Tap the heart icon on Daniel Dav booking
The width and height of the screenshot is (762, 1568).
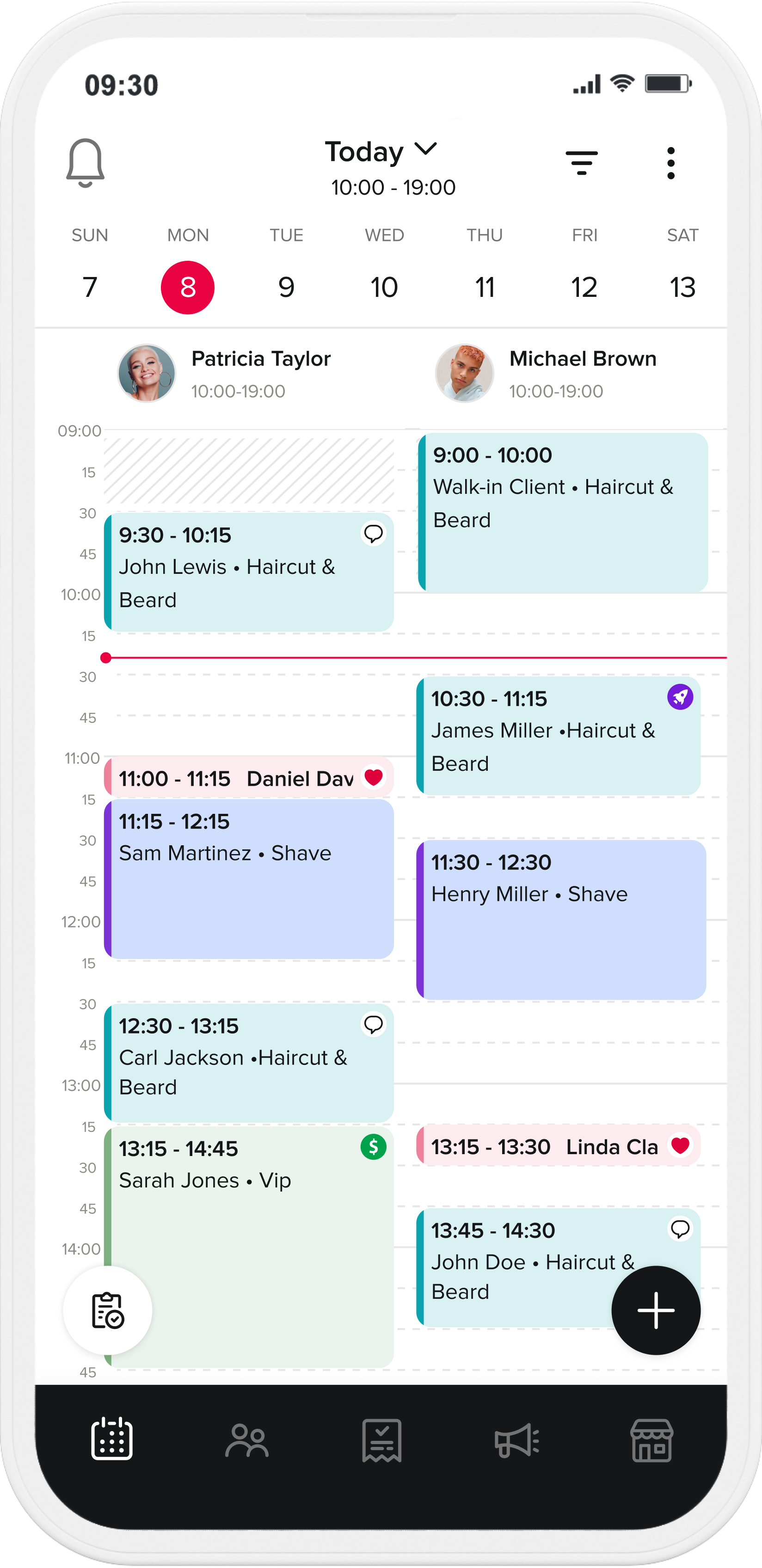[x=373, y=777]
